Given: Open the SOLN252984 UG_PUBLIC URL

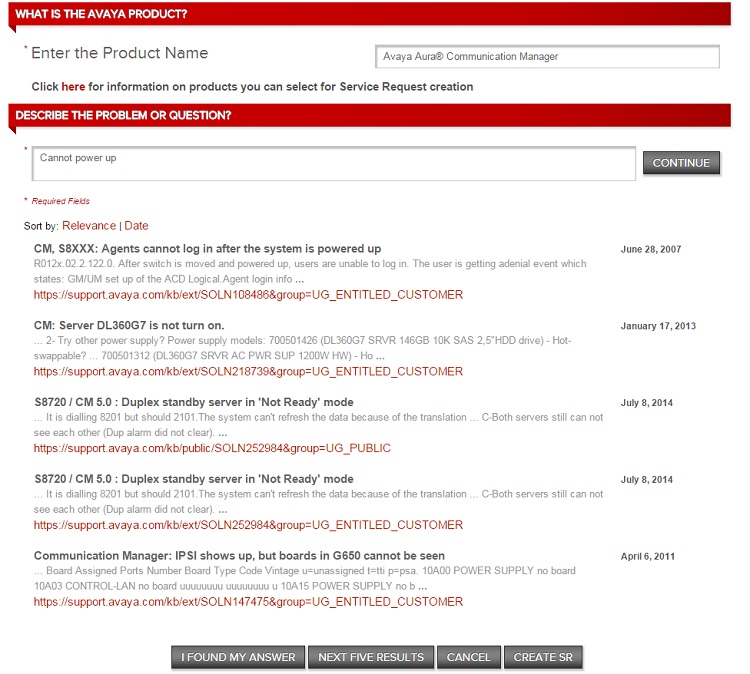Looking at the screenshot, I should point(212,448).
